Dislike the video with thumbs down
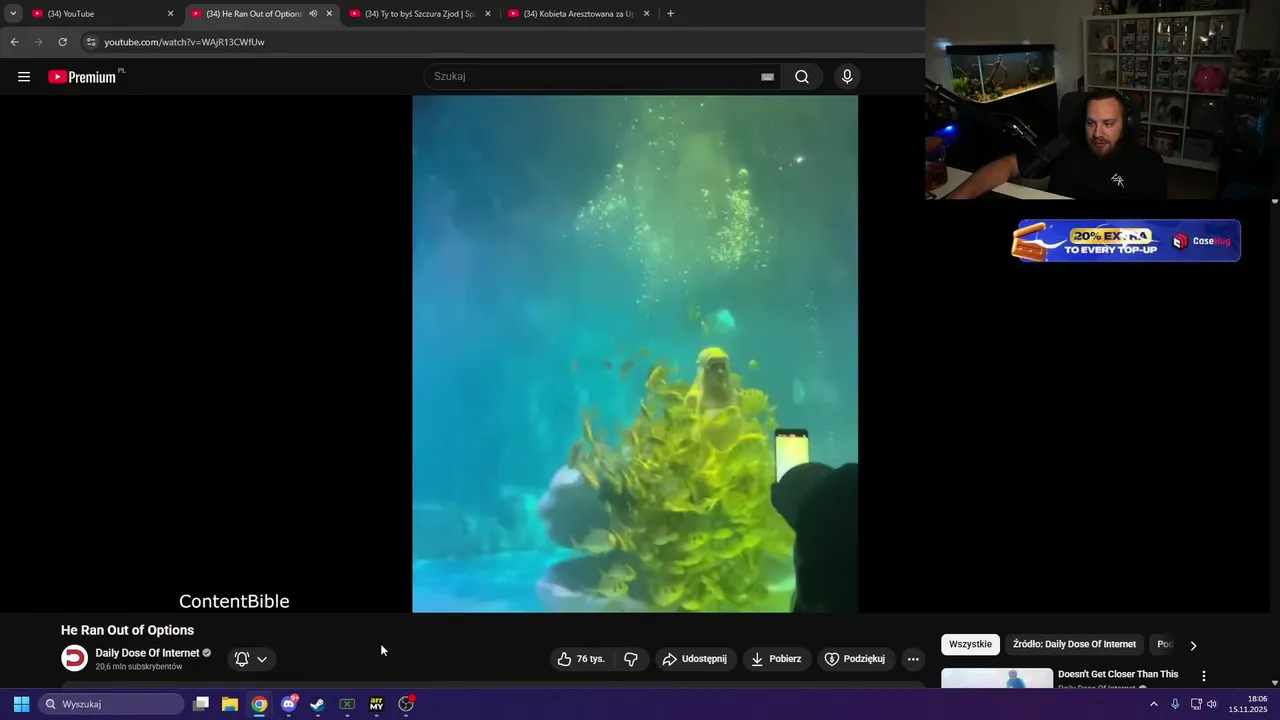 631,659
